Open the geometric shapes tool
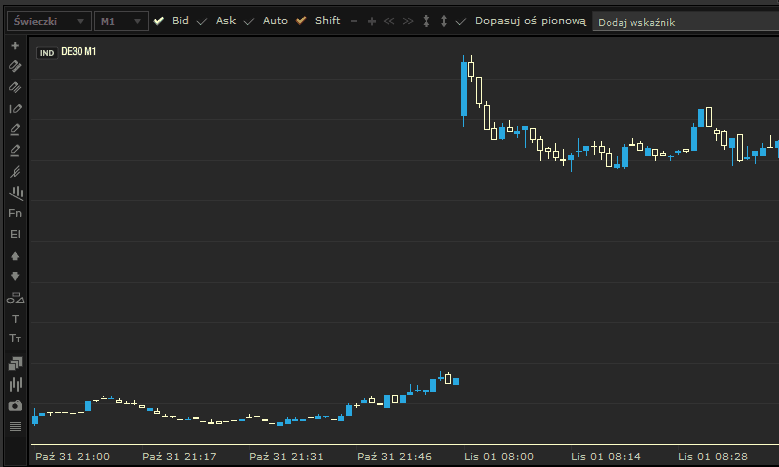Viewport: 779px width, 467px height. (x=15, y=298)
